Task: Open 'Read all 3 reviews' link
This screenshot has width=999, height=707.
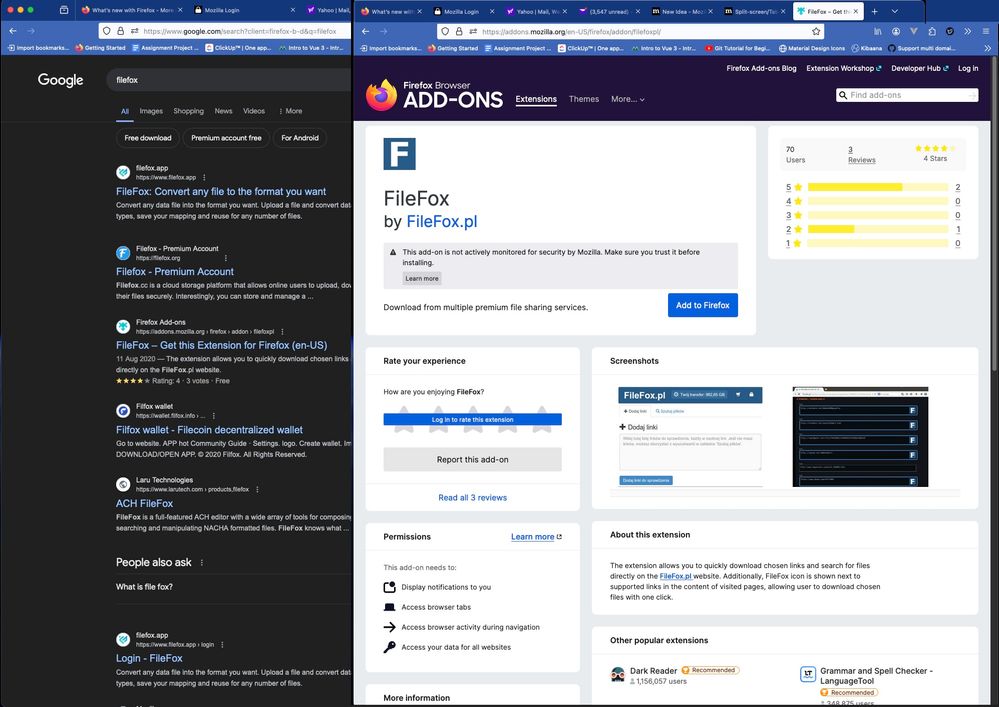Action: (x=472, y=497)
